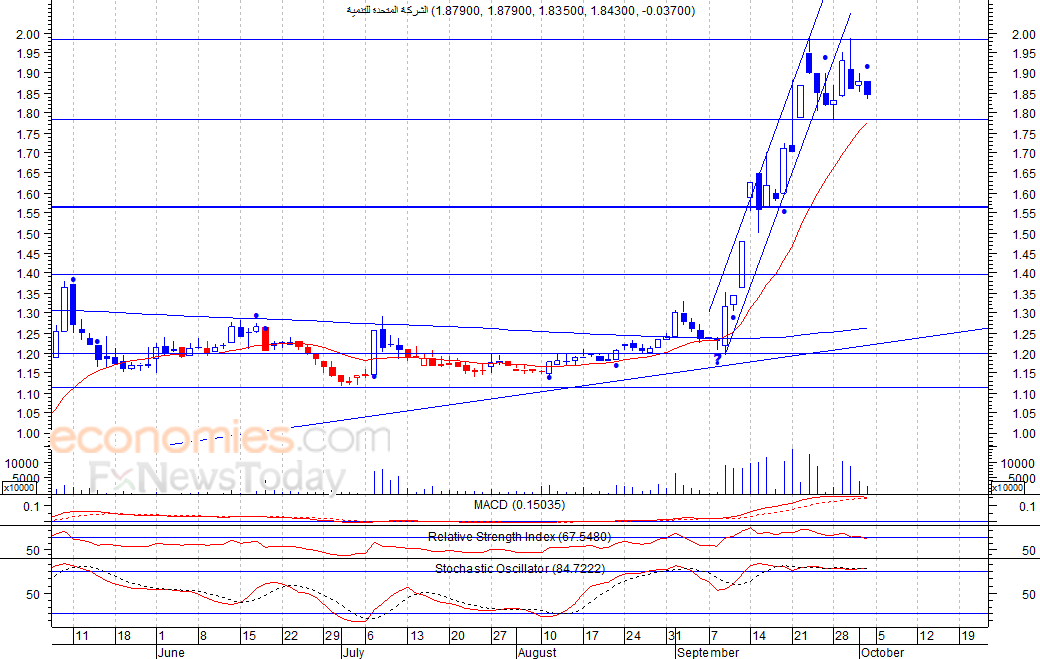The width and height of the screenshot is (1040, 659).
Task: Click the 1.55 value on left price axis
Action: [28, 213]
